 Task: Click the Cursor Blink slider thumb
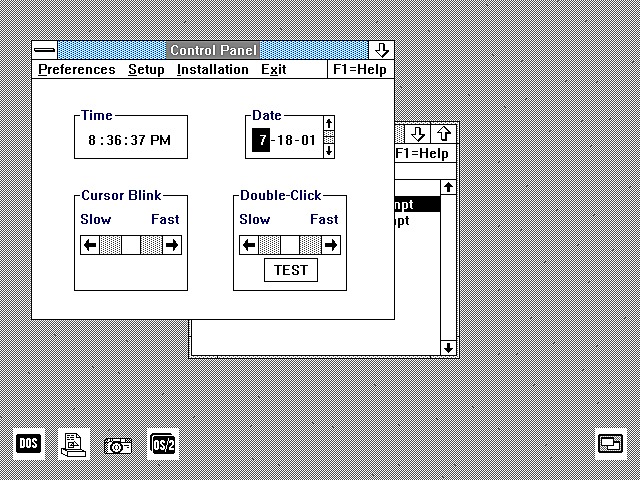point(131,245)
